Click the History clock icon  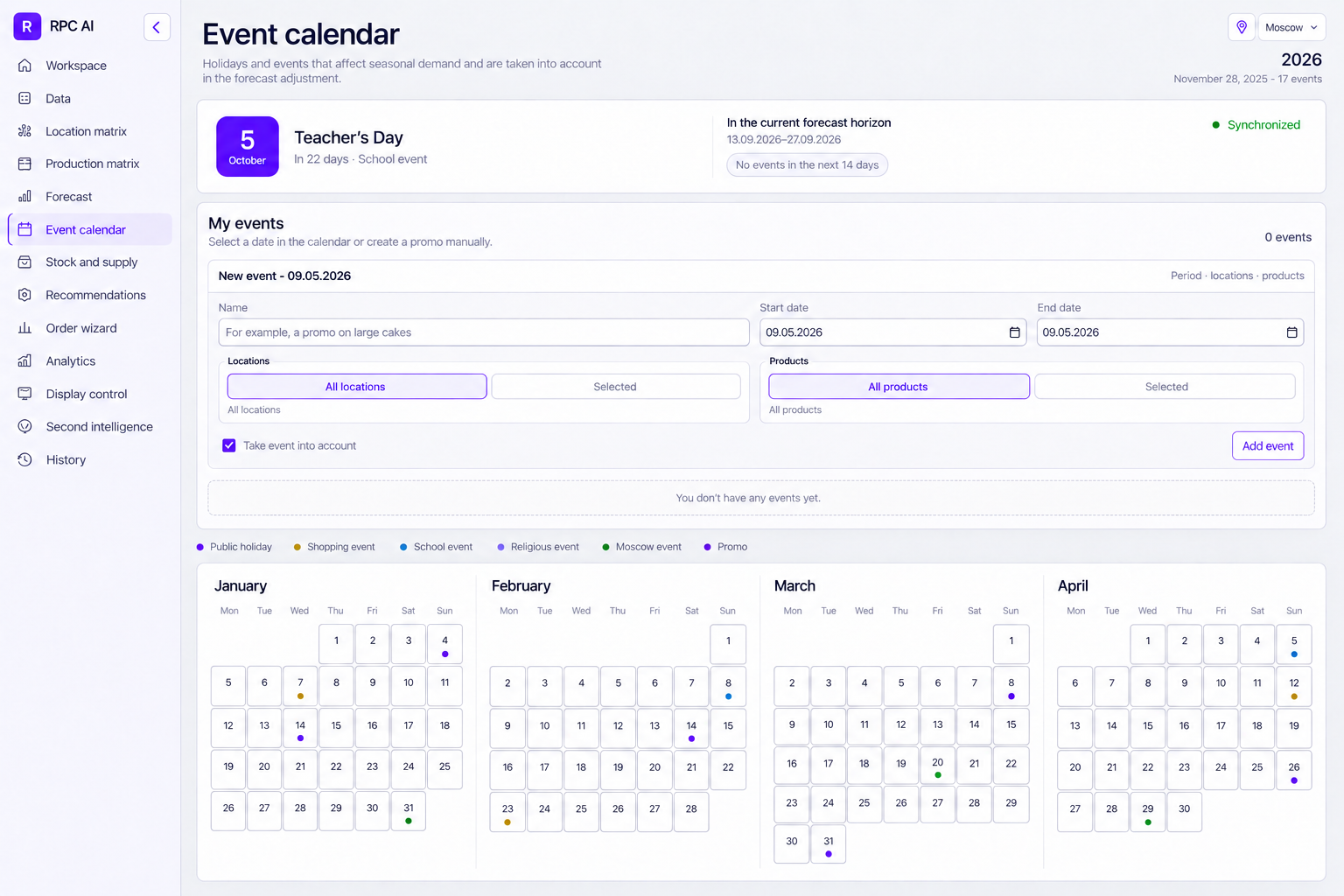[x=24, y=460]
